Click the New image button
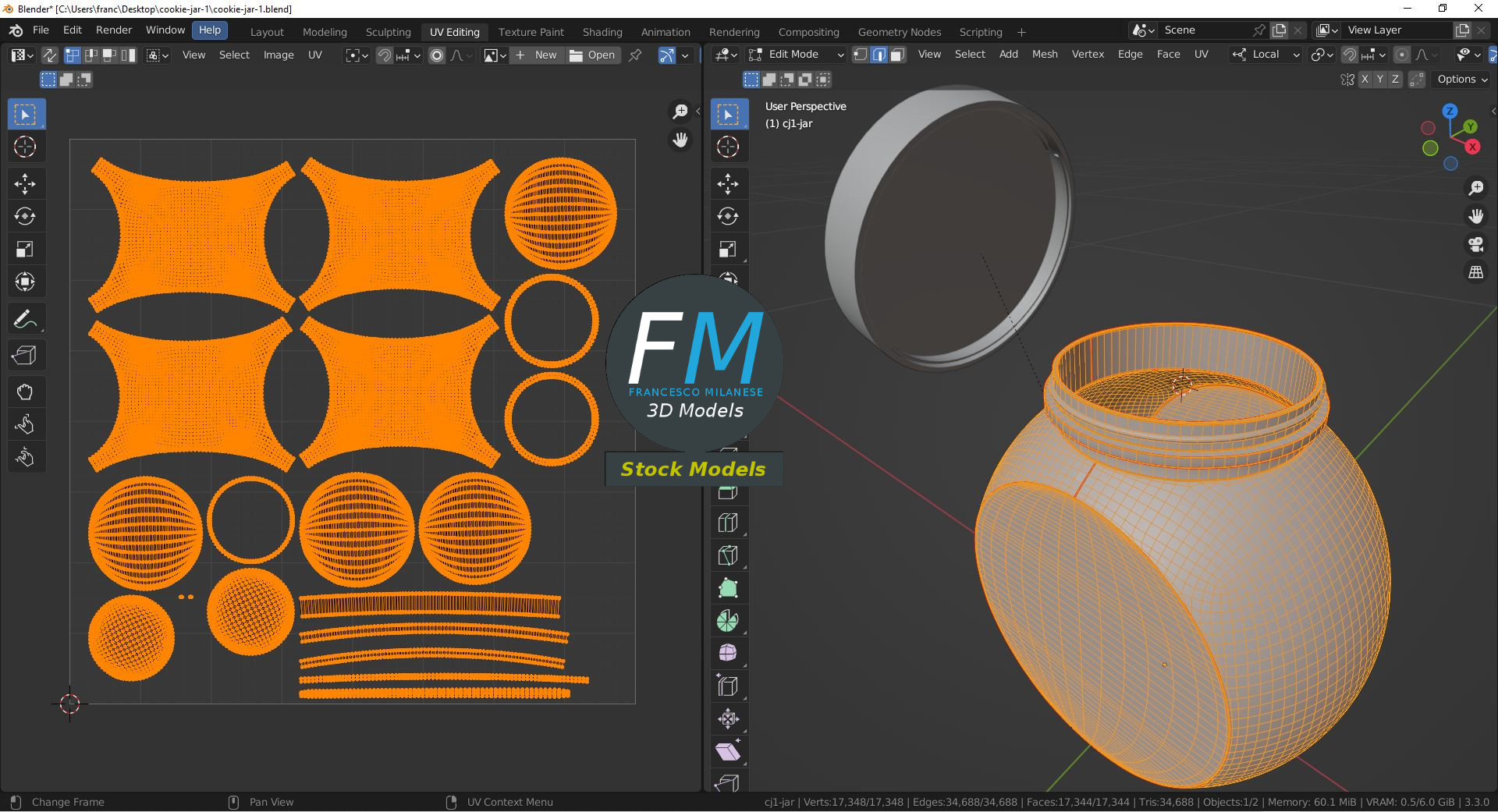The height and width of the screenshot is (812, 1498). click(x=537, y=55)
